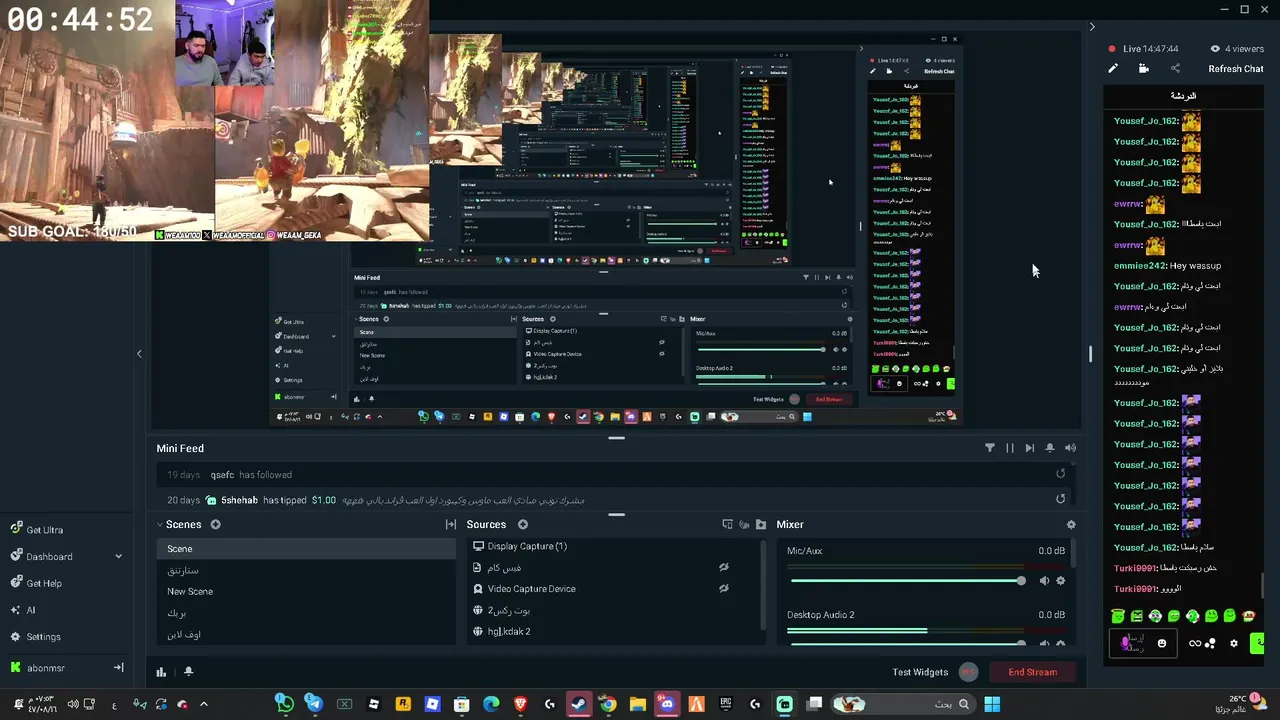The image size is (1280, 720).
Task: Click End Stream
Action: 1032,672
